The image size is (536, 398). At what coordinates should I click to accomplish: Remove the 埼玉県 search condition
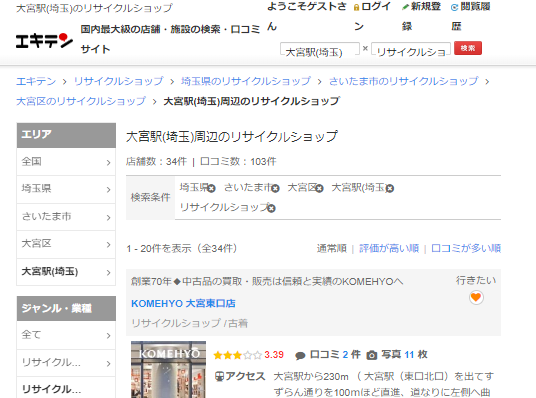(x=212, y=188)
